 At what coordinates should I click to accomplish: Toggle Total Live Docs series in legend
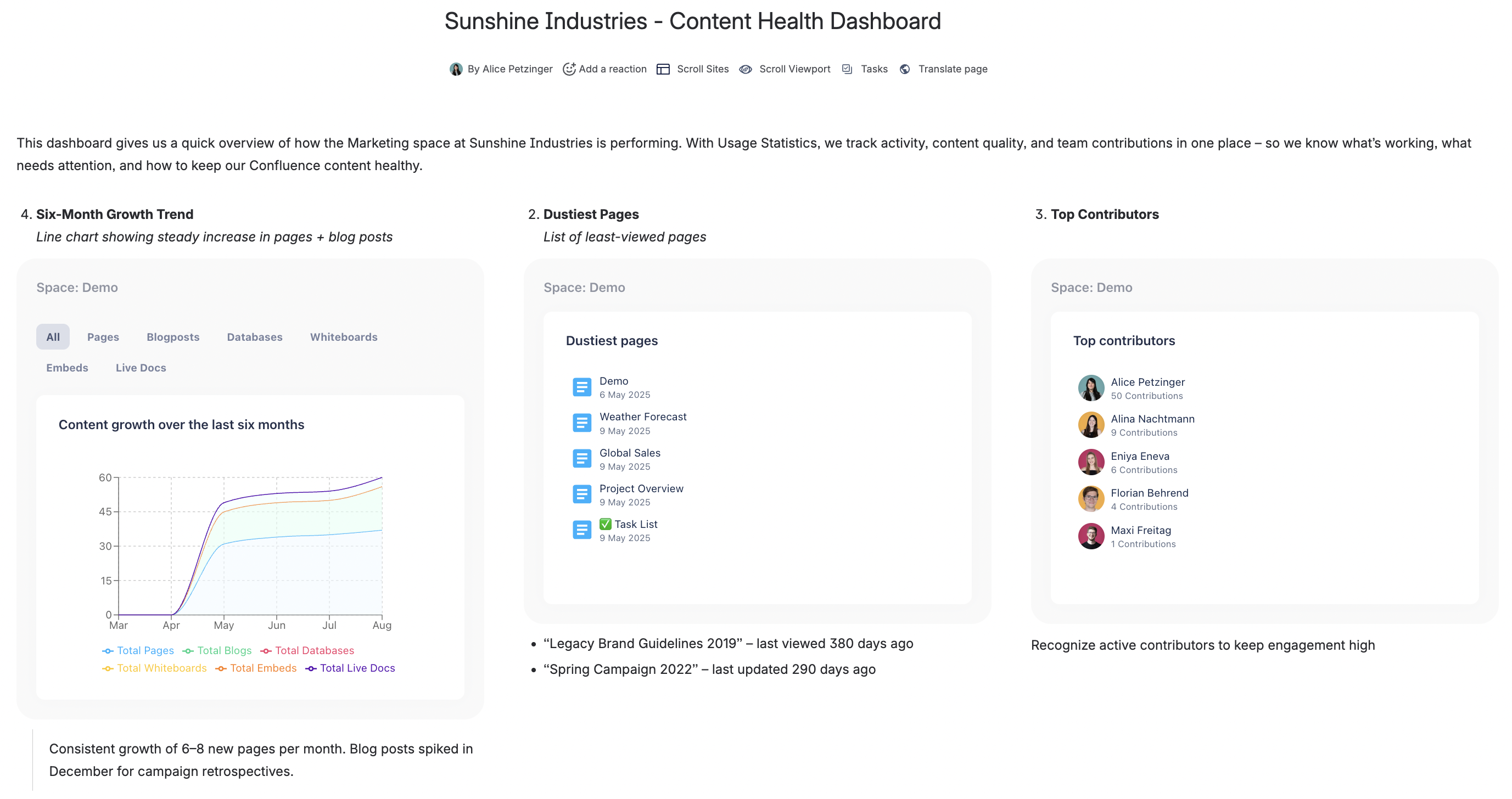click(350, 668)
